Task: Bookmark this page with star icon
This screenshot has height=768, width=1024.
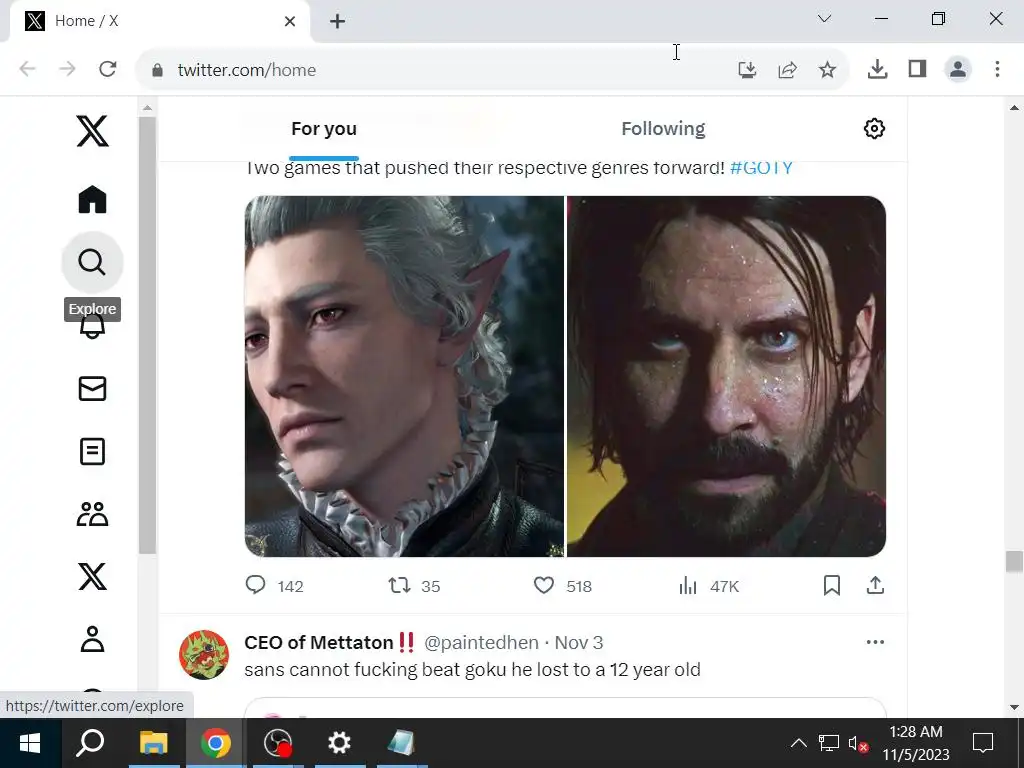Action: coord(827,69)
